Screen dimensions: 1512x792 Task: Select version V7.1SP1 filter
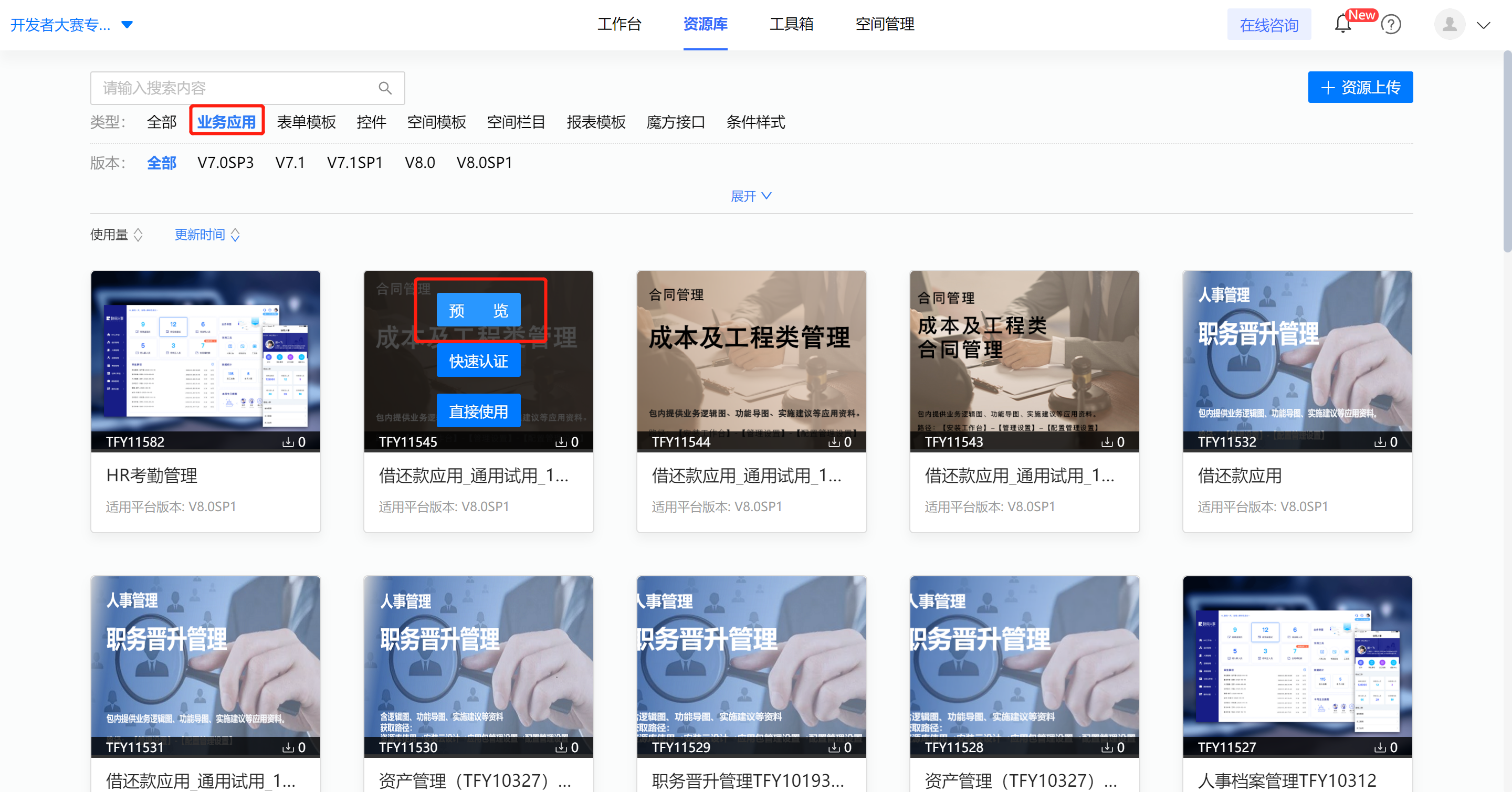355,163
